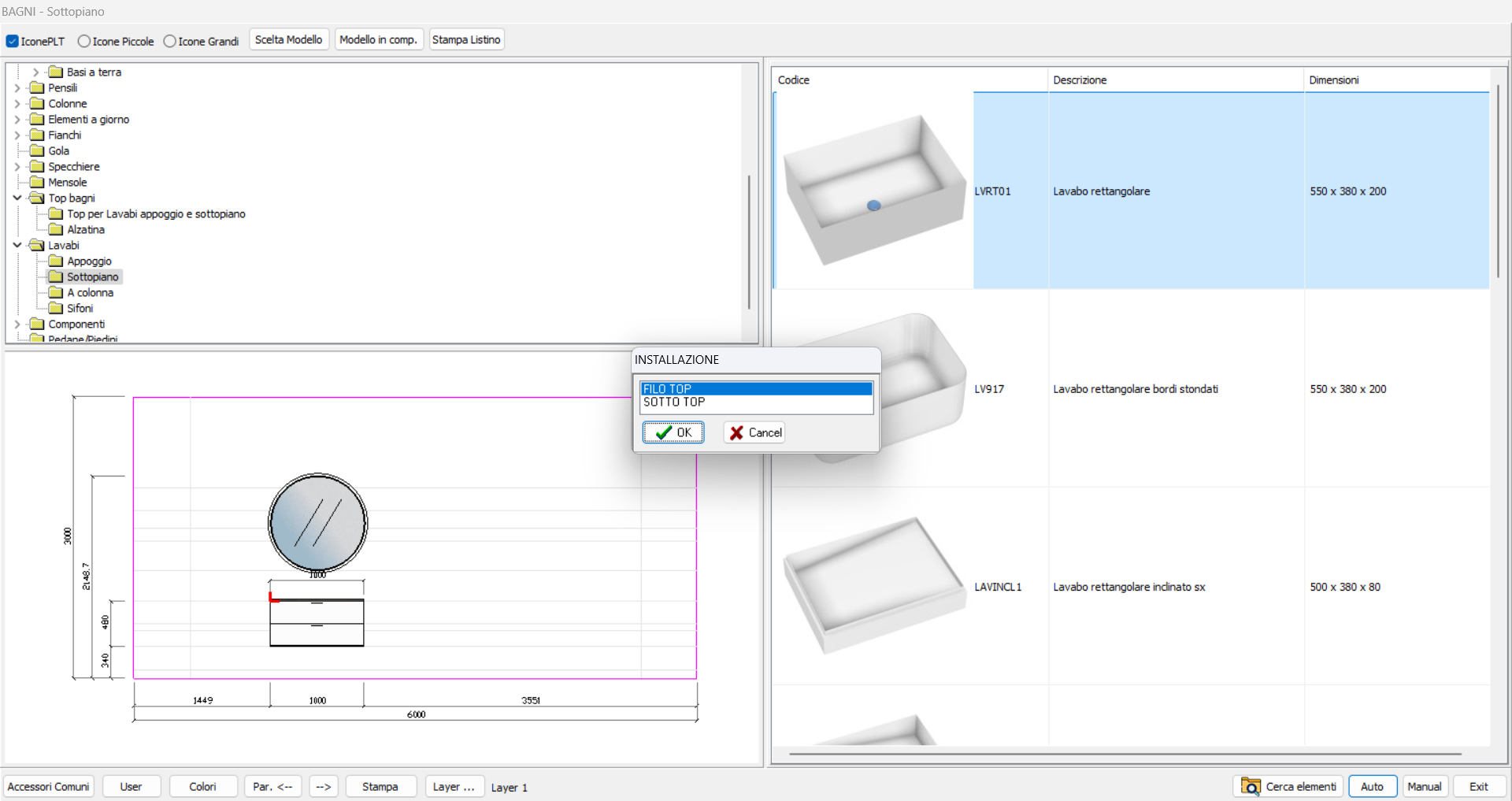This screenshot has height=801, width=1512.
Task: Confirm with OK in INSTALLAZIONE dialog
Action: coord(673,432)
